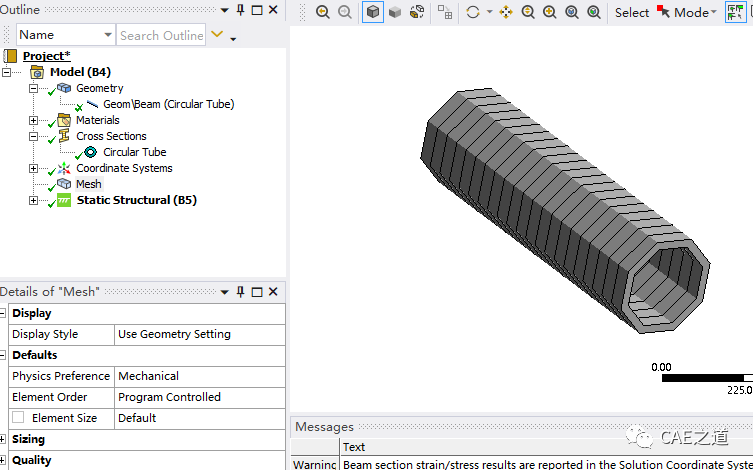753x470 pixels.
Task: Close the Details of Mesh panel
Action: point(273,292)
